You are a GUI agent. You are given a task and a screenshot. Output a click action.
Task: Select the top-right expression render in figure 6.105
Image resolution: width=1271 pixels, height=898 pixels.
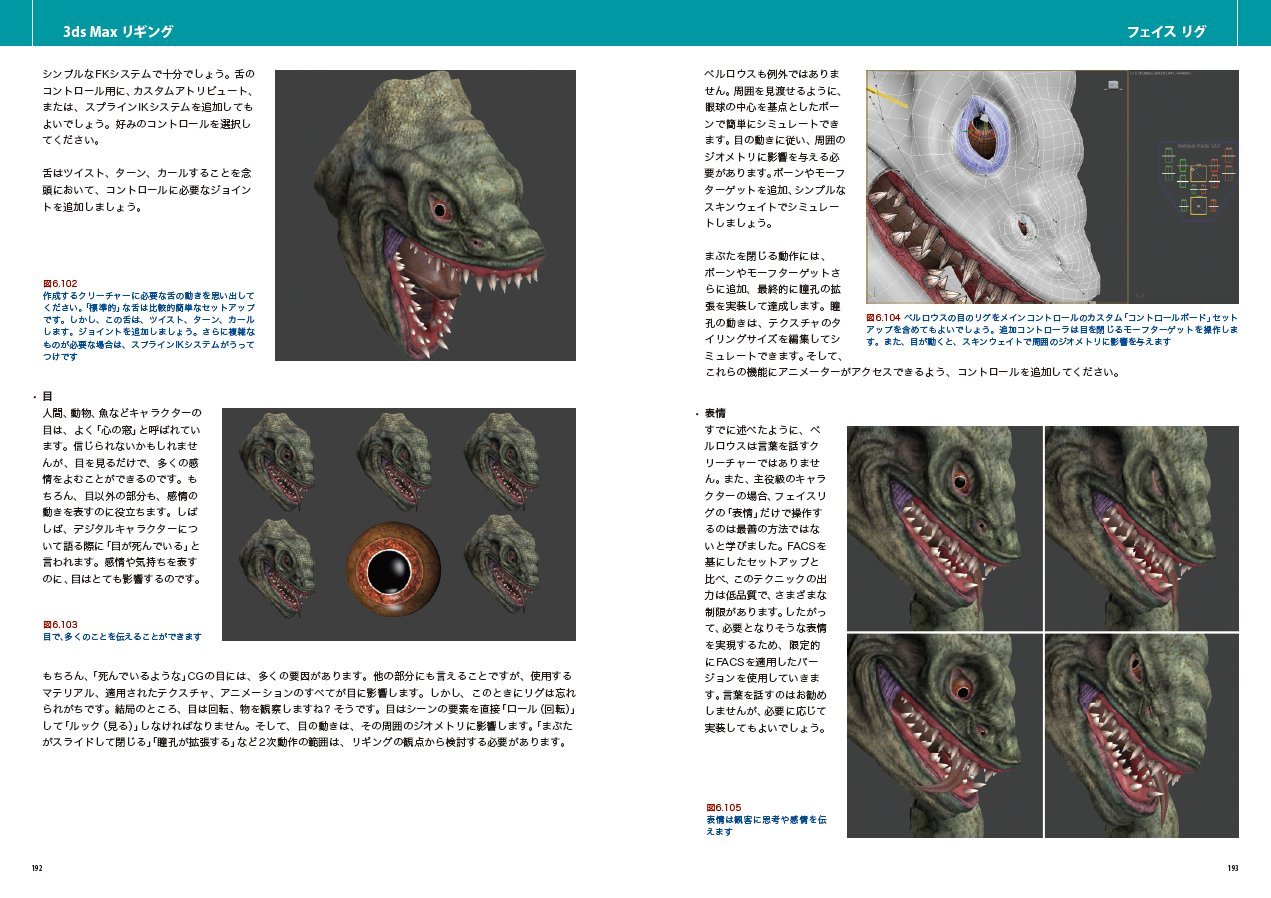tap(1142, 528)
